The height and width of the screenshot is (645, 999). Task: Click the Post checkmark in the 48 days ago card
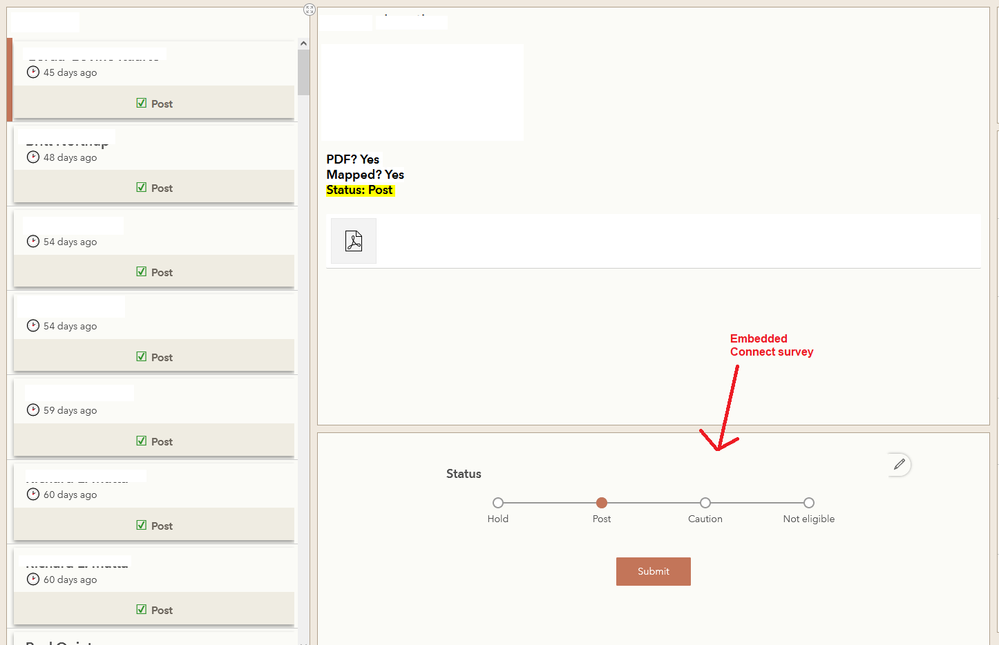(141, 187)
